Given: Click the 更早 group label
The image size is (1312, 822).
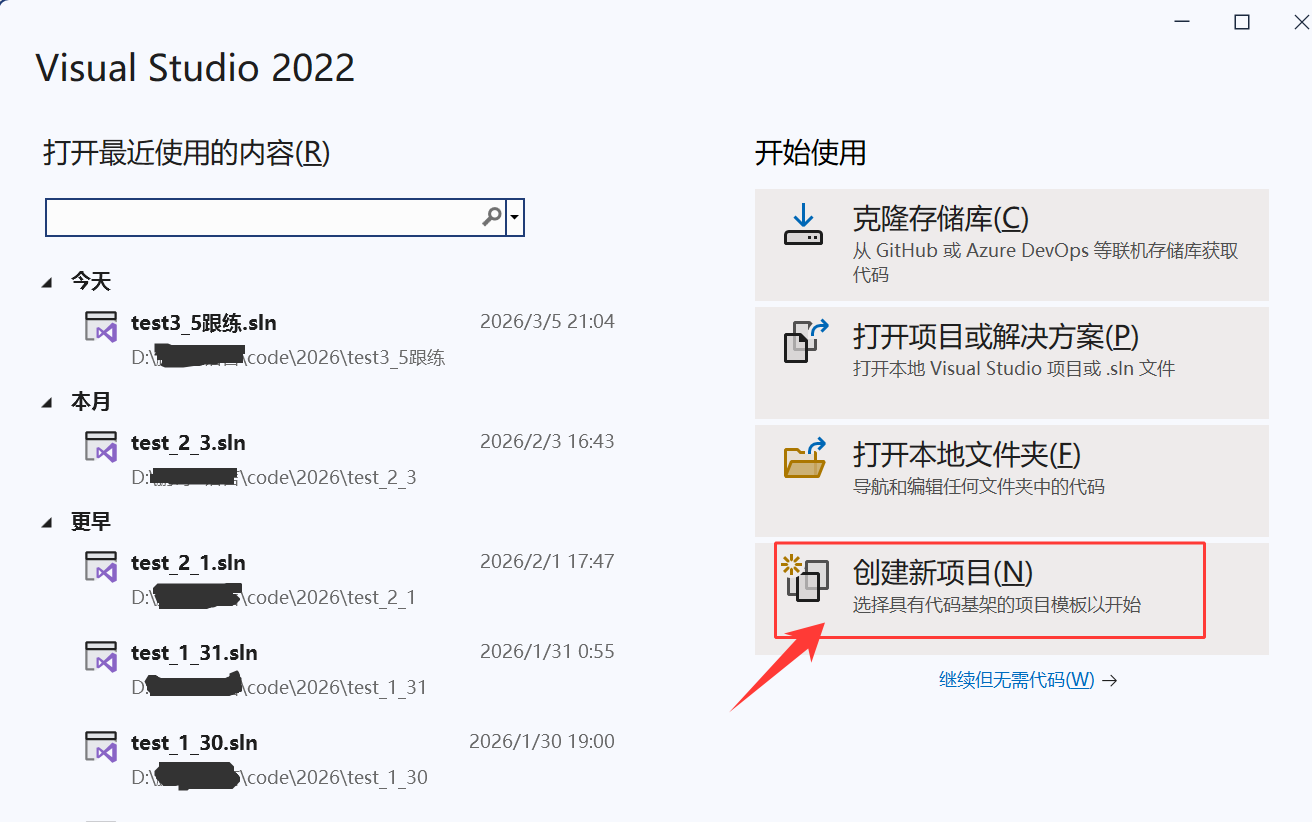Looking at the screenshot, I should coord(90,522).
